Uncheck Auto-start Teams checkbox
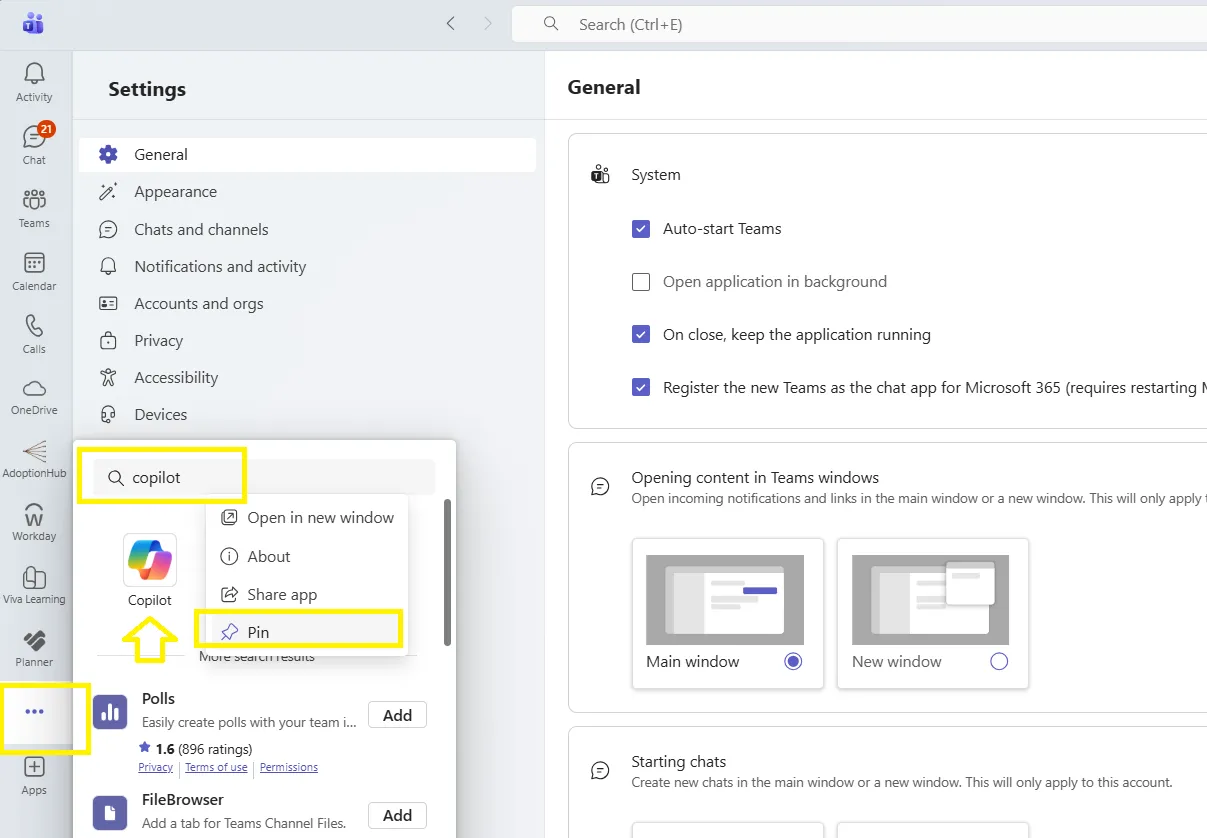 point(641,229)
